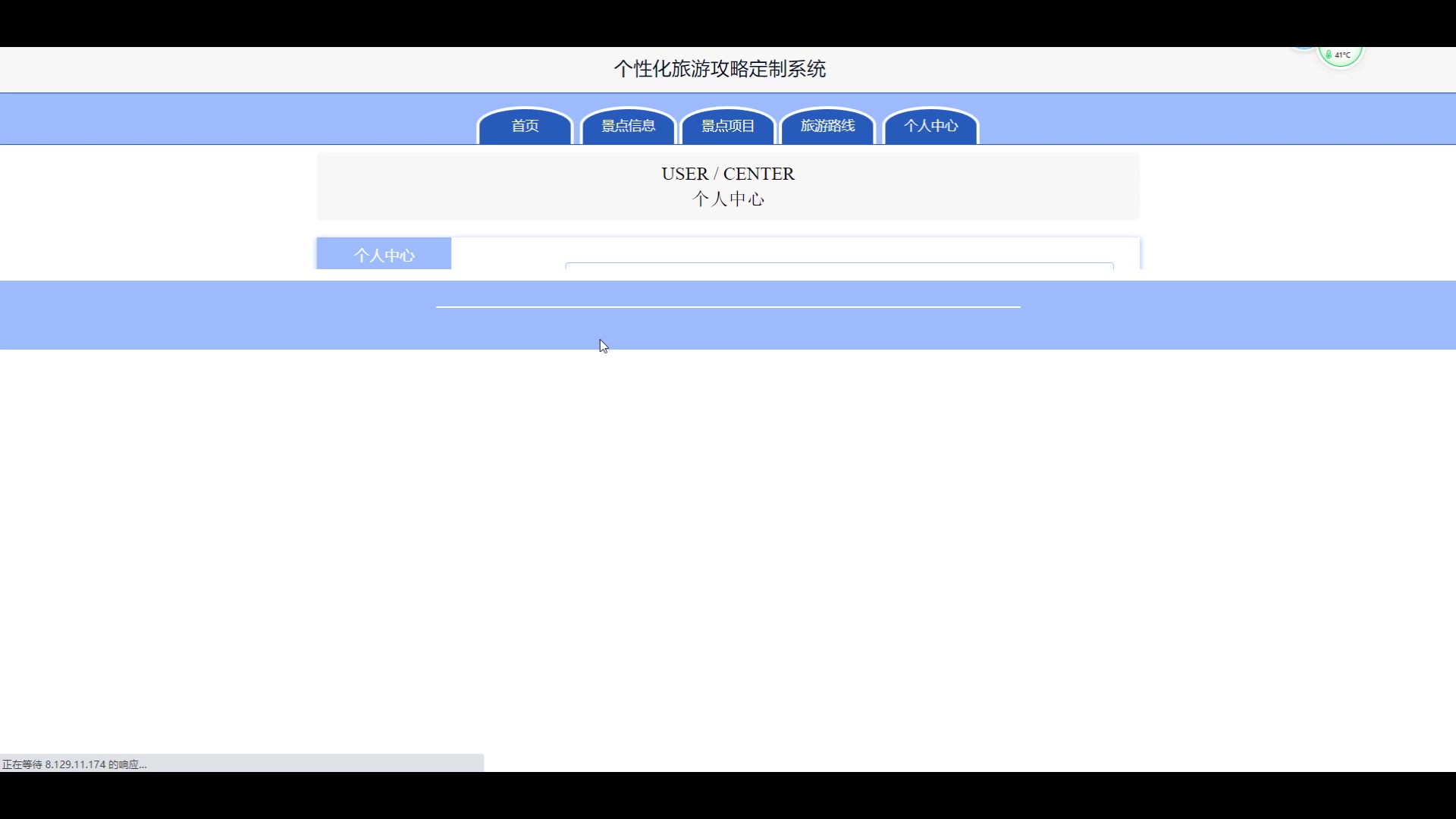Screen dimensions: 1456x819
Task: Click the 41°C temperature floating widget
Action: pos(1343,55)
